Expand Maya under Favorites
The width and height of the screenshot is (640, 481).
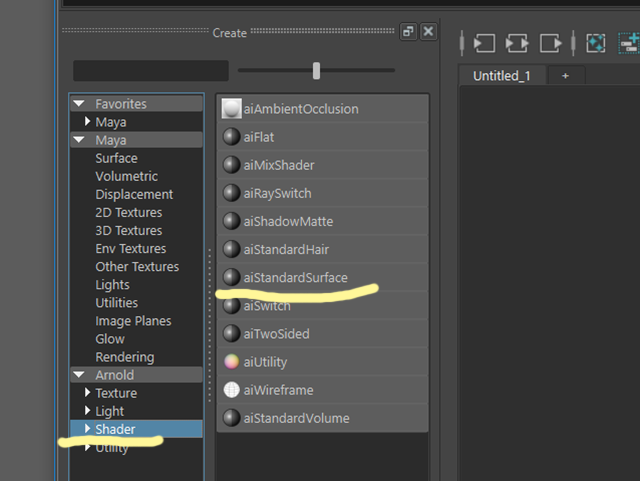[87, 121]
